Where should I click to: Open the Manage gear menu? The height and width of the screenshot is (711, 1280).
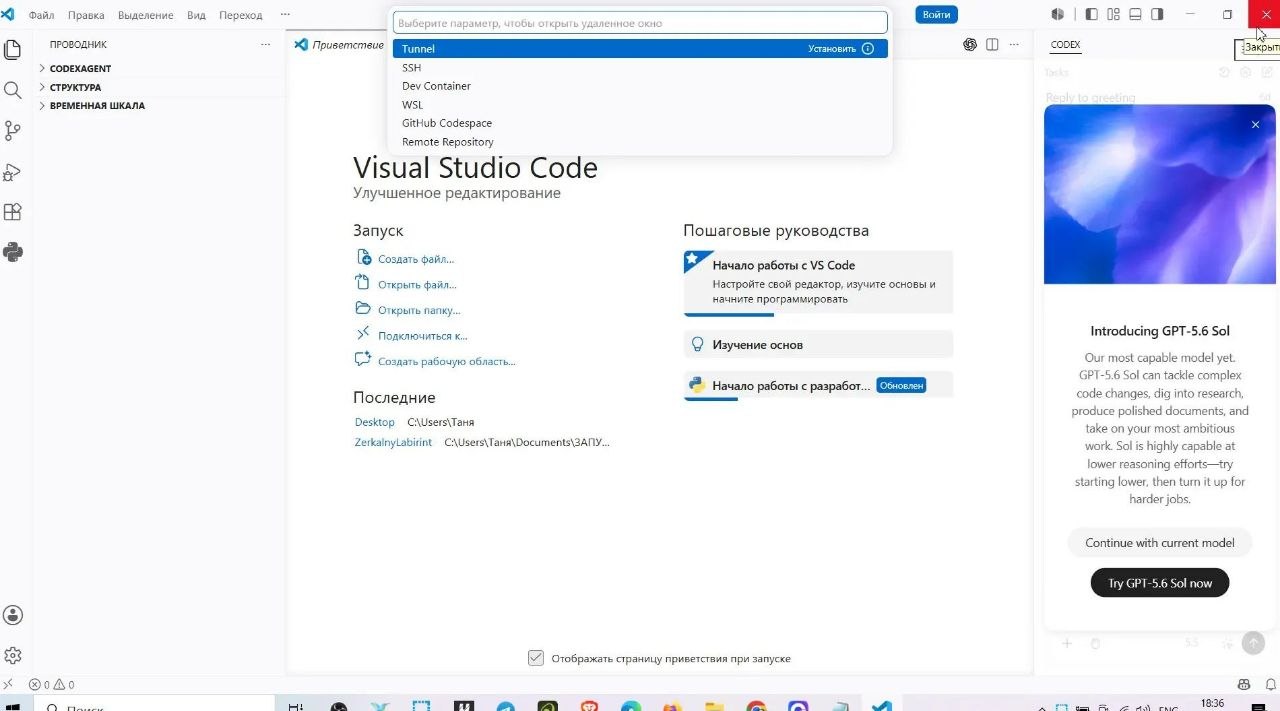click(13, 656)
